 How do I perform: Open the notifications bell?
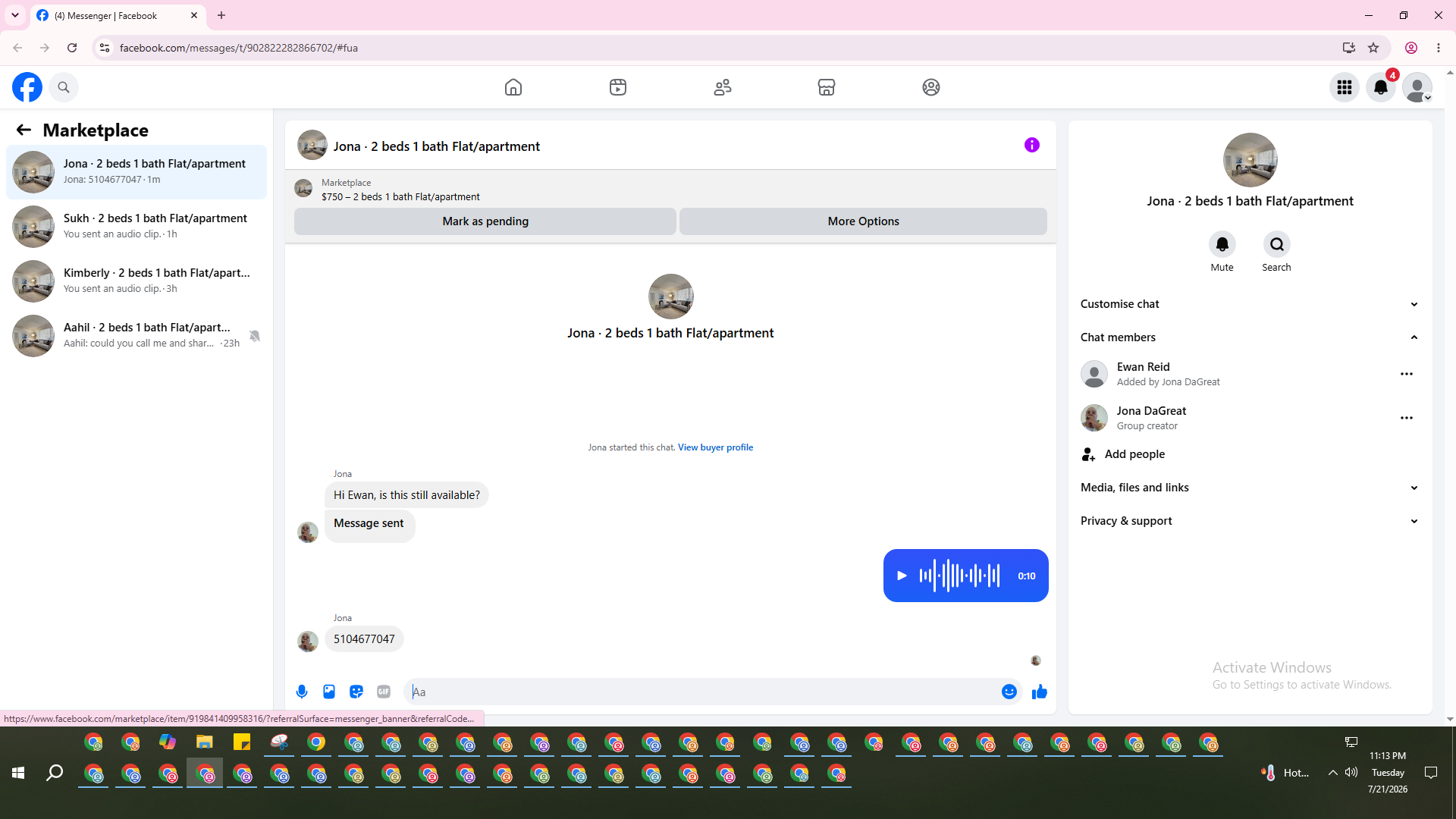click(1381, 87)
